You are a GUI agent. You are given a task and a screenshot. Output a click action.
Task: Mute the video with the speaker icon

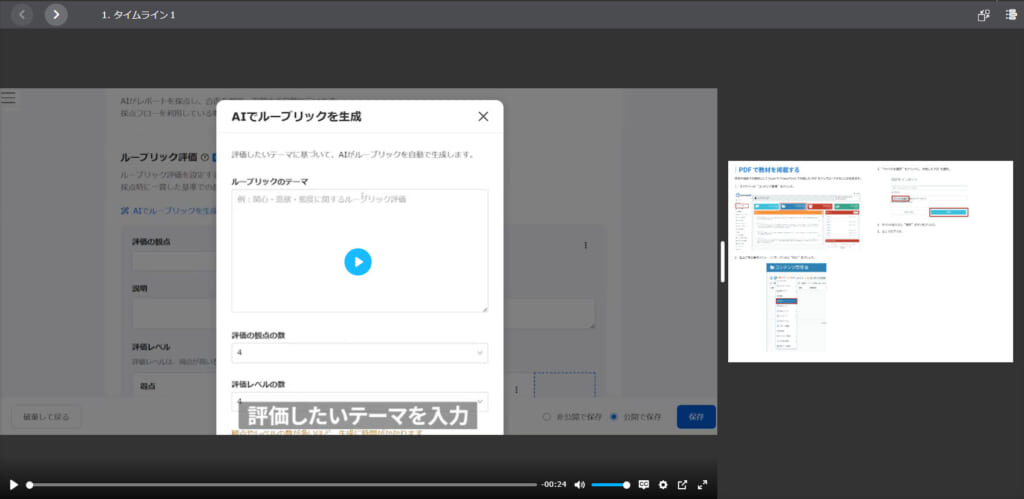point(580,485)
